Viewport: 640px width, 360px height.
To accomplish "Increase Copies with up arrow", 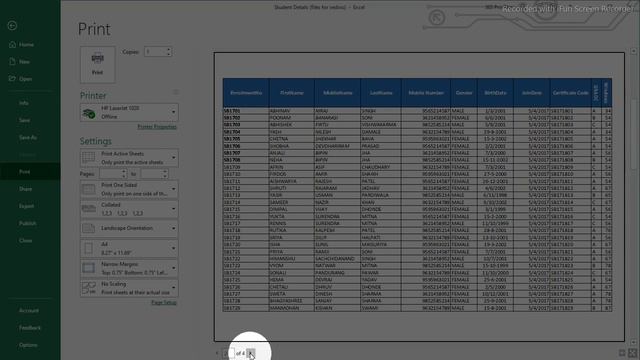I will [169, 49].
